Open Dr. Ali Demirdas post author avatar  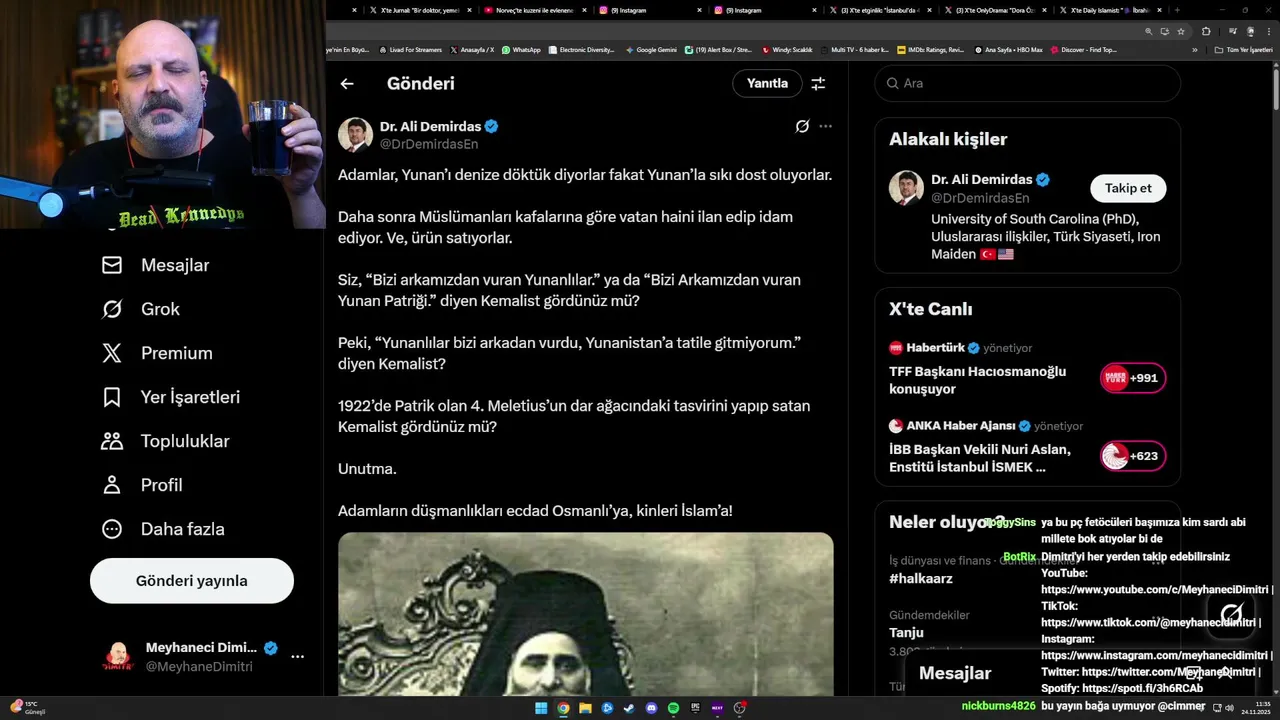click(355, 135)
